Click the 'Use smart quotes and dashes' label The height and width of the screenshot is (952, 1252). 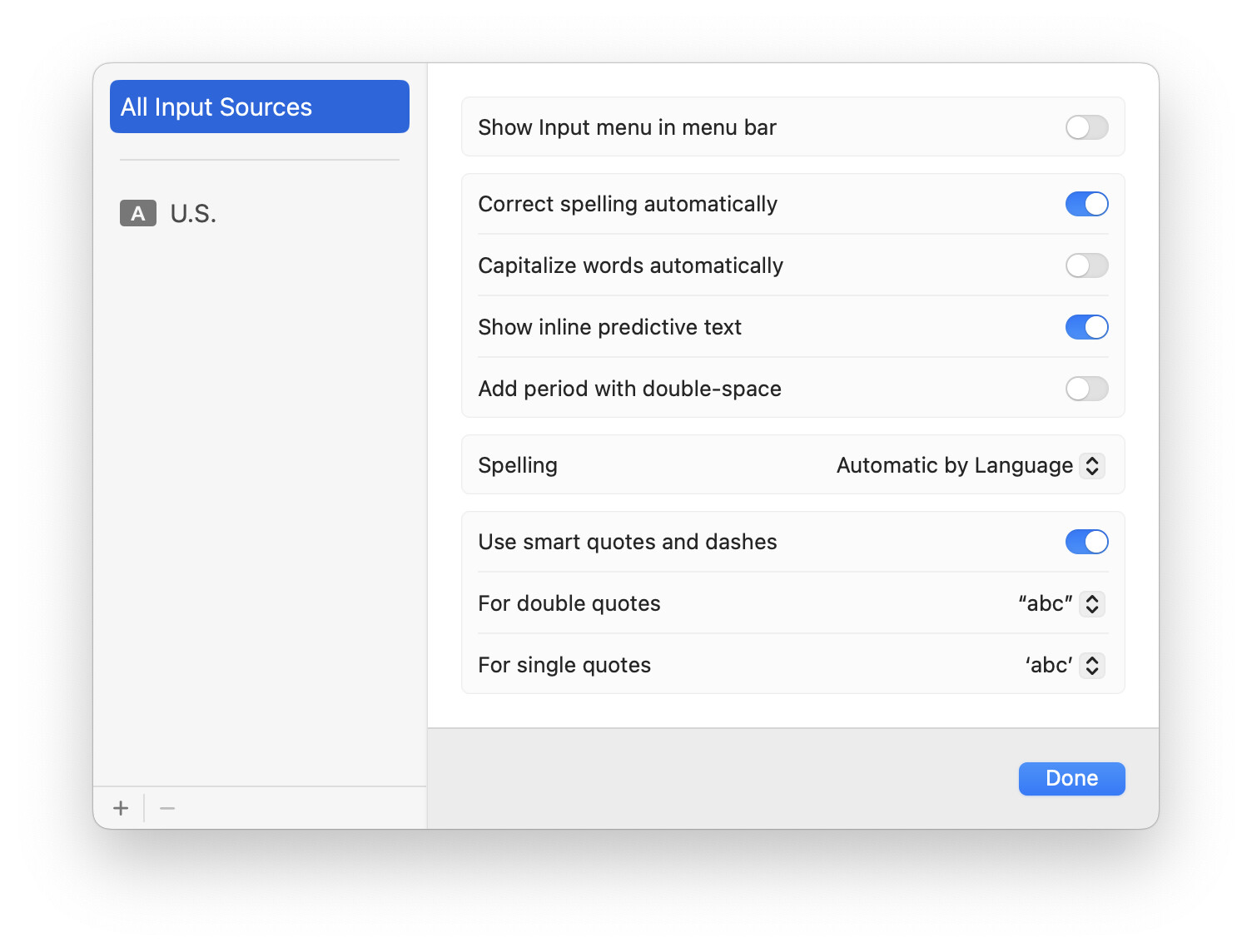(627, 542)
